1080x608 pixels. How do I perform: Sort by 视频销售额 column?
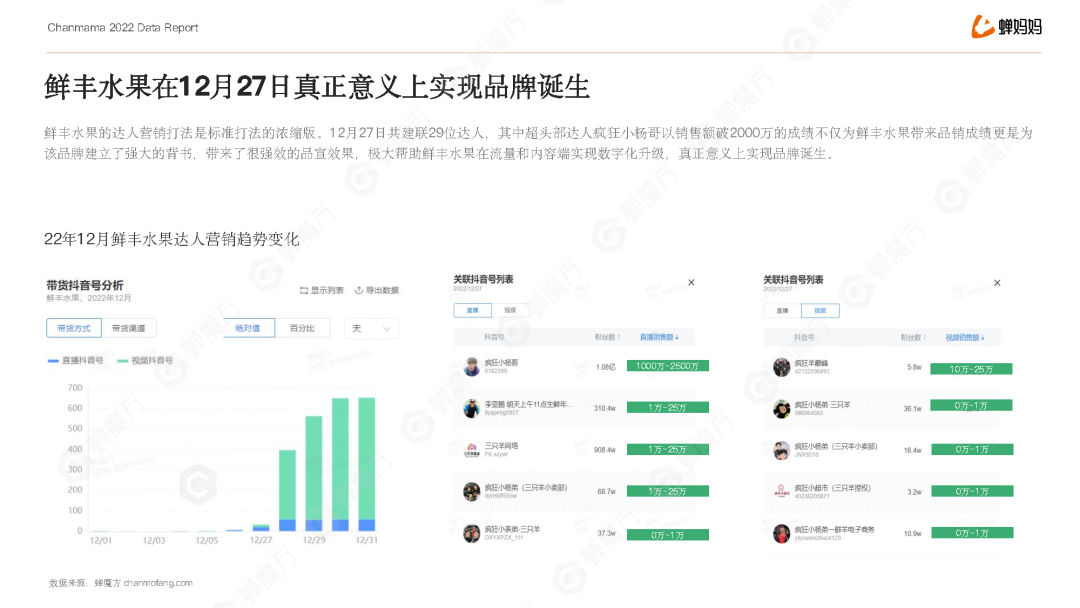point(965,337)
